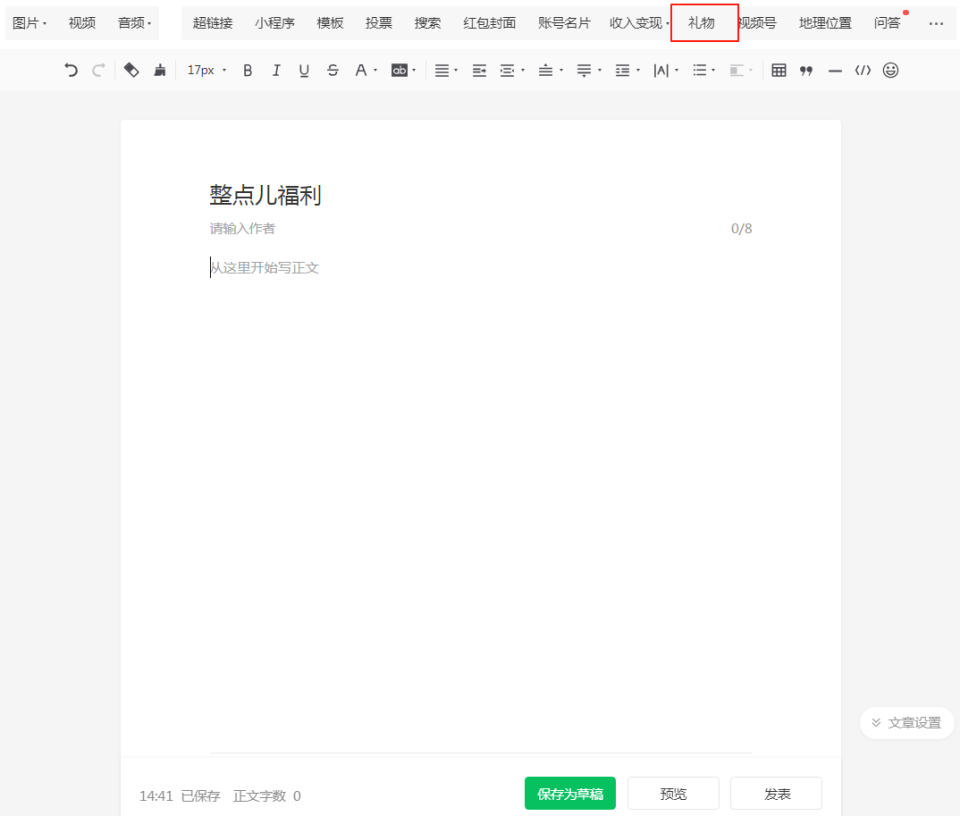Insert a 账号名片 account card

564,23
